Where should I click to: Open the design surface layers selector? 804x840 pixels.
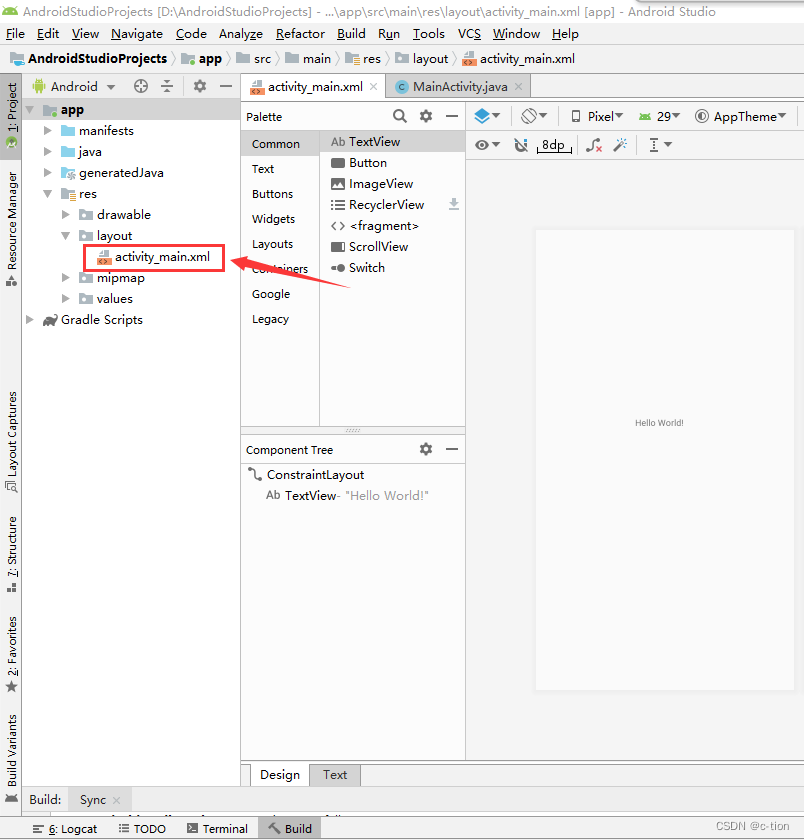pos(487,116)
